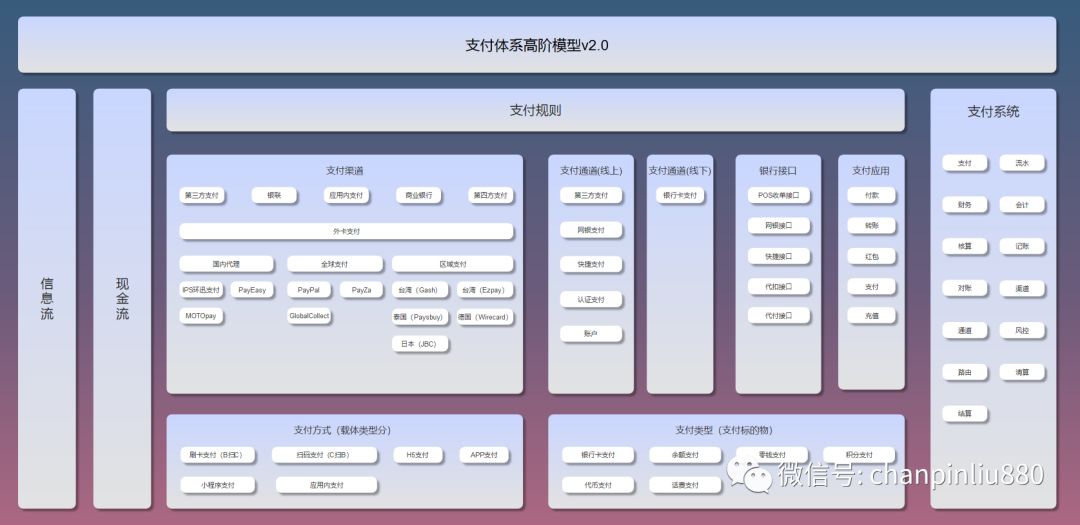Viewport: 1080px width, 525px height.
Task: Click the 路由 box
Action: point(964,372)
